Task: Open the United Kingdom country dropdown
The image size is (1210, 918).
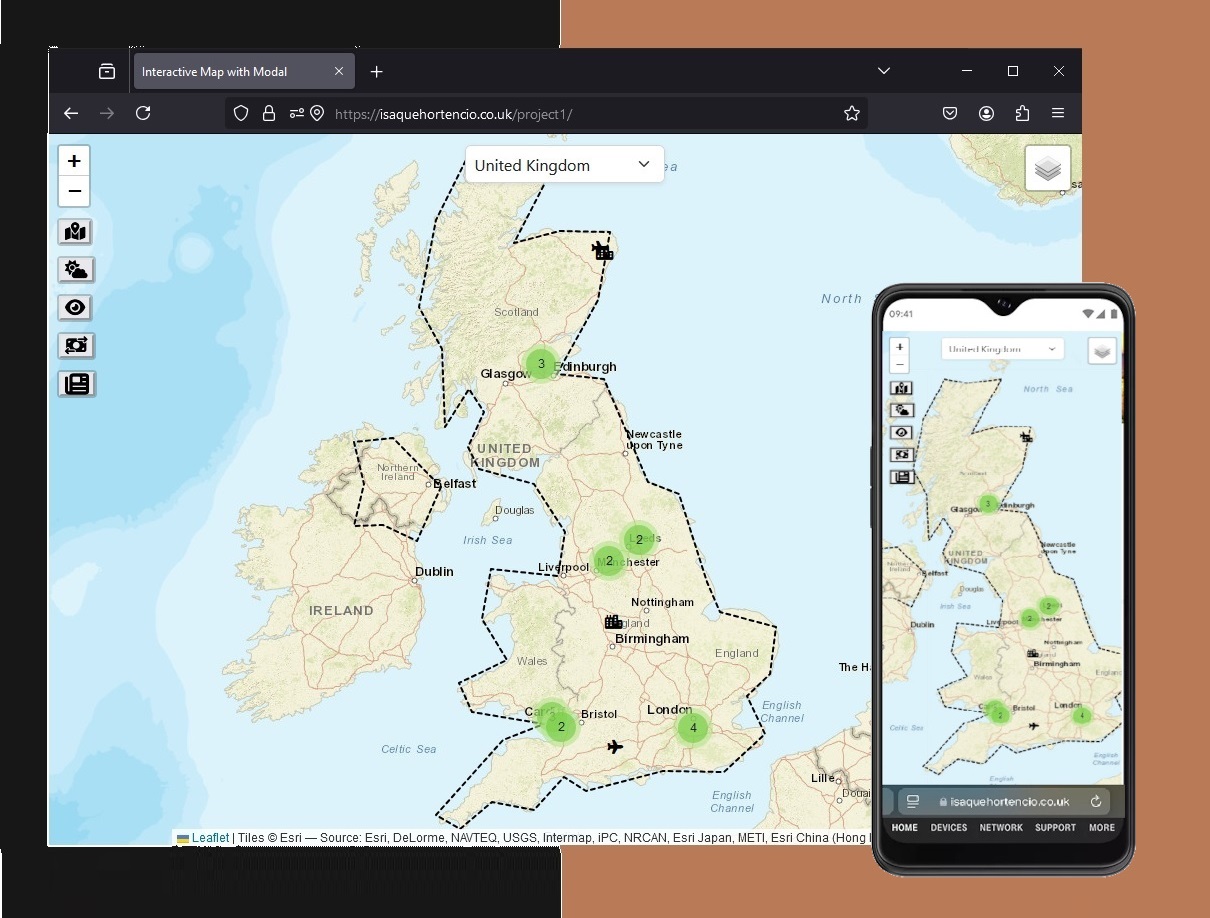Action: click(x=564, y=164)
